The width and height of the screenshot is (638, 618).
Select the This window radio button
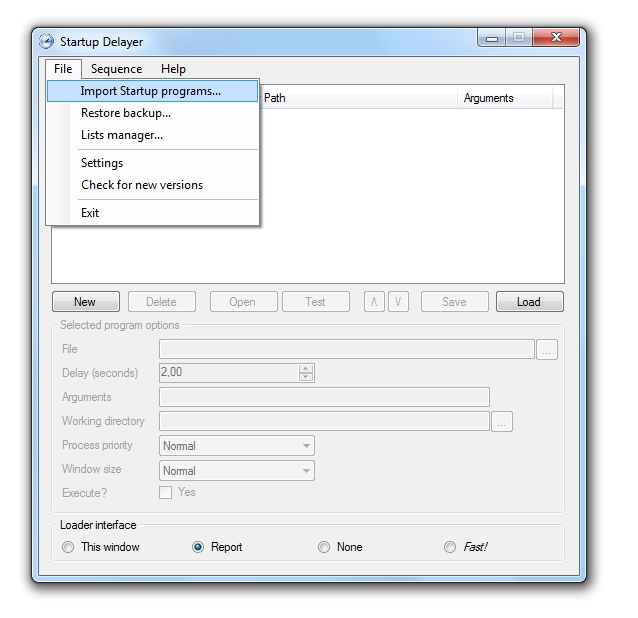(68, 547)
